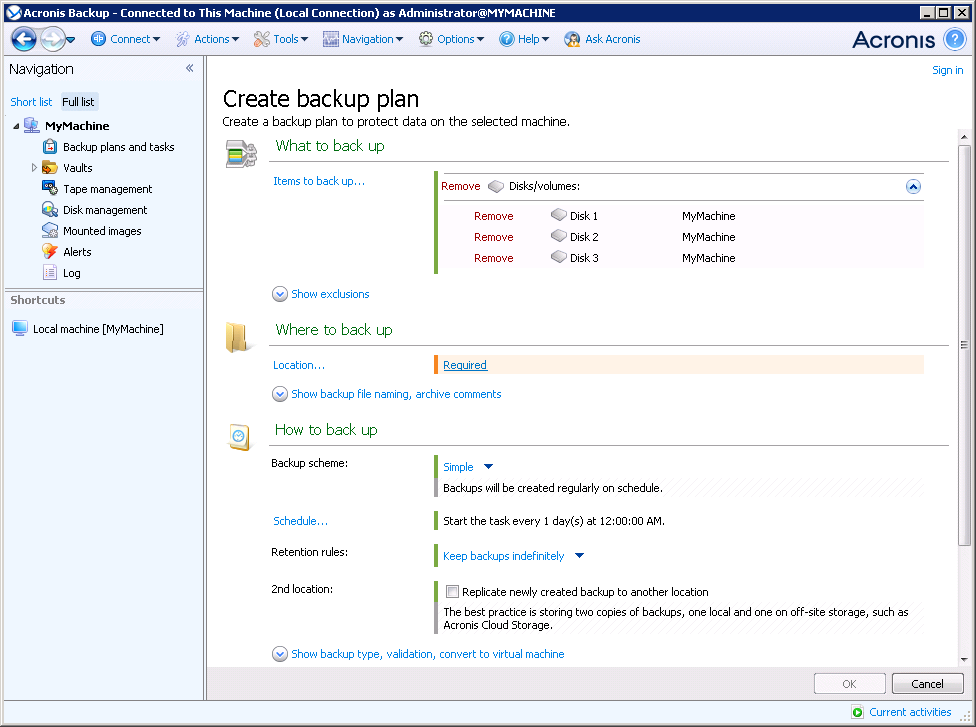Open the Keep backups indefinitely dropdown
Screen dimensions: 976x727
point(514,556)
